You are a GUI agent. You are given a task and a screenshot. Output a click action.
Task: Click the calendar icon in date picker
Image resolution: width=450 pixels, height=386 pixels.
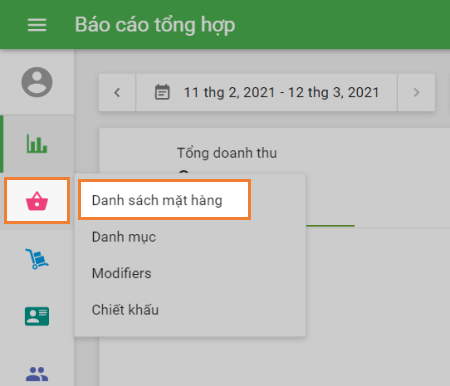pos(162,92)
